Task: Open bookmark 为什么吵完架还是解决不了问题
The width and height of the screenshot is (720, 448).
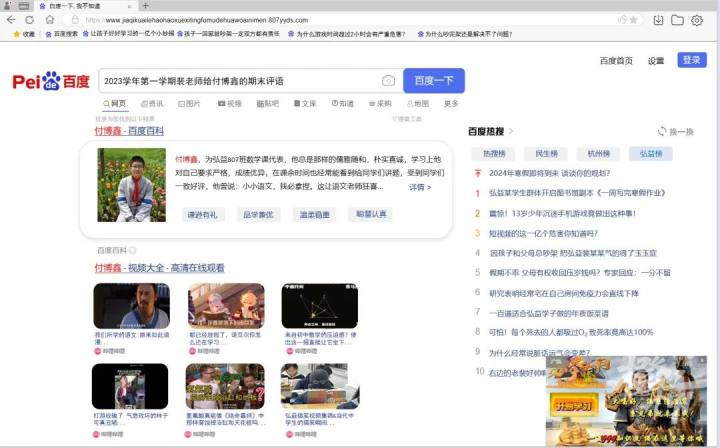Action: (x=465, y=34)
